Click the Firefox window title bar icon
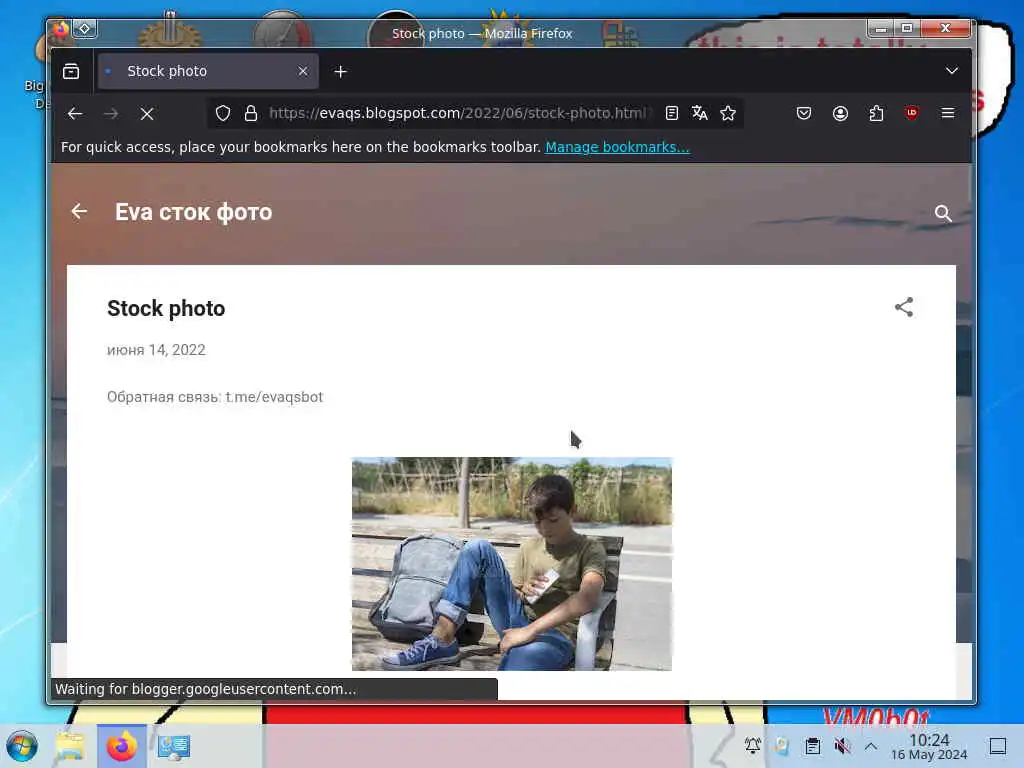The height and width of the screenshot is (768, 1024). (61, 29)
